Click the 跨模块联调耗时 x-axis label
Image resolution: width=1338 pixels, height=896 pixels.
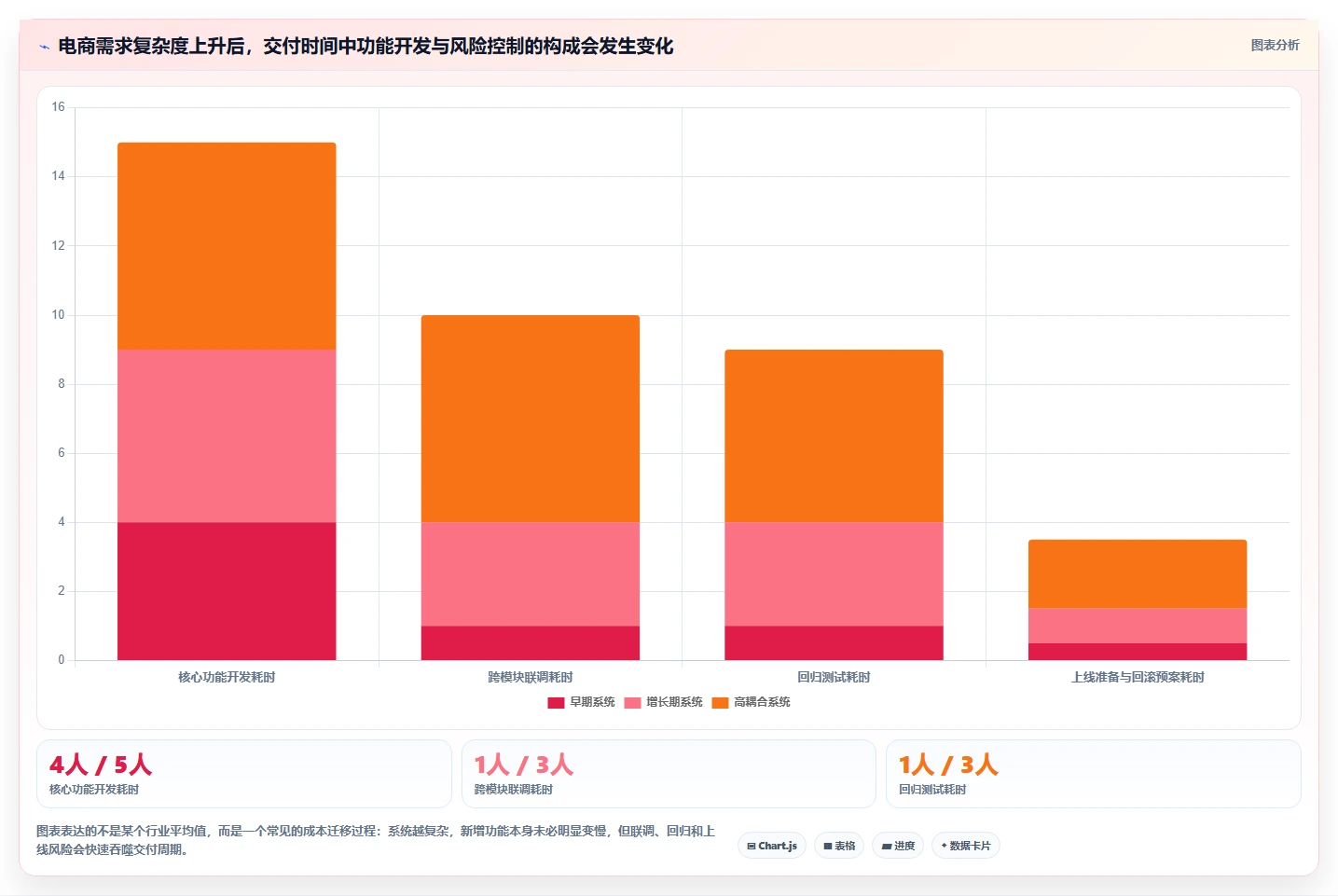tap(531, 677)
